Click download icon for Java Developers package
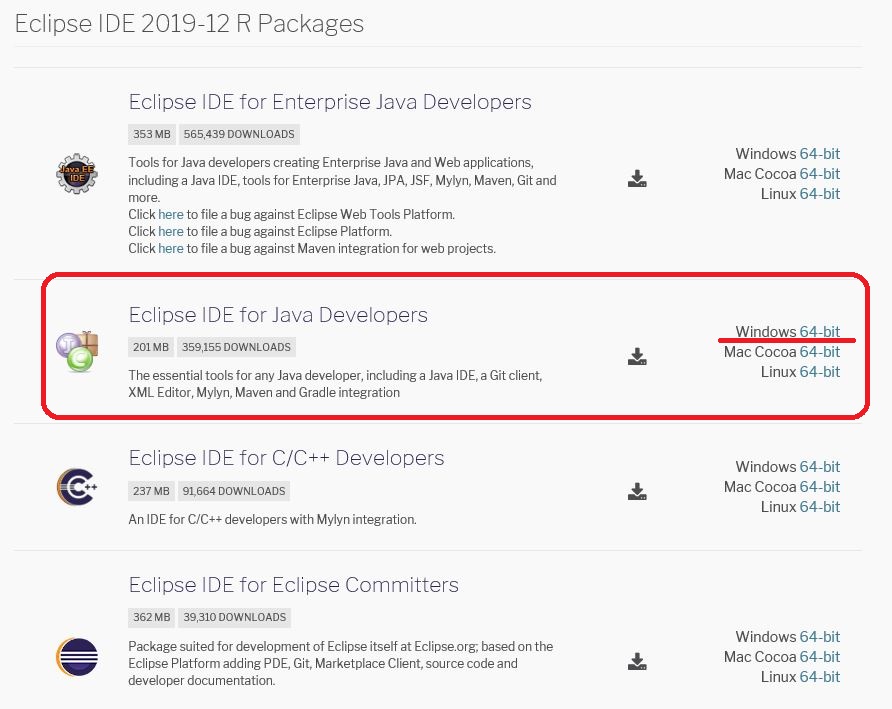Image resolution: width=892 pixels, height=709 pixels. pyautogui.click(x=637, y=357)
